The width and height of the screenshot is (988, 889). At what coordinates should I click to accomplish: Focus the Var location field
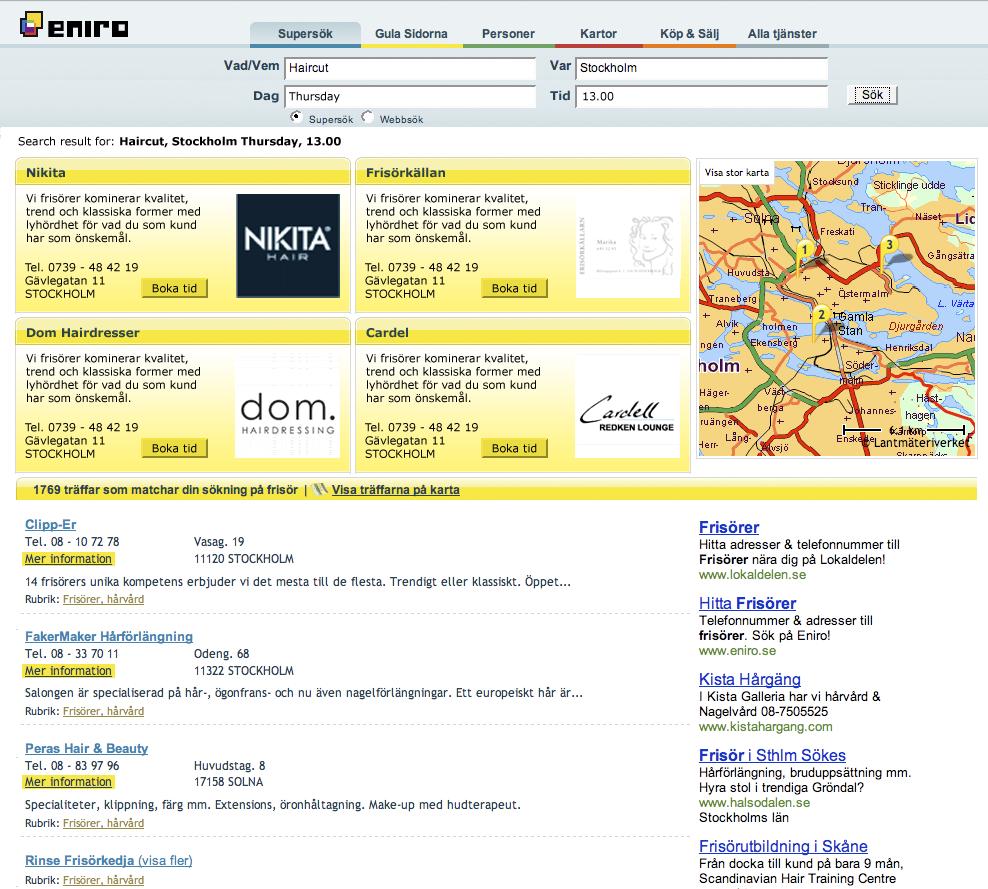coord(702,68)
